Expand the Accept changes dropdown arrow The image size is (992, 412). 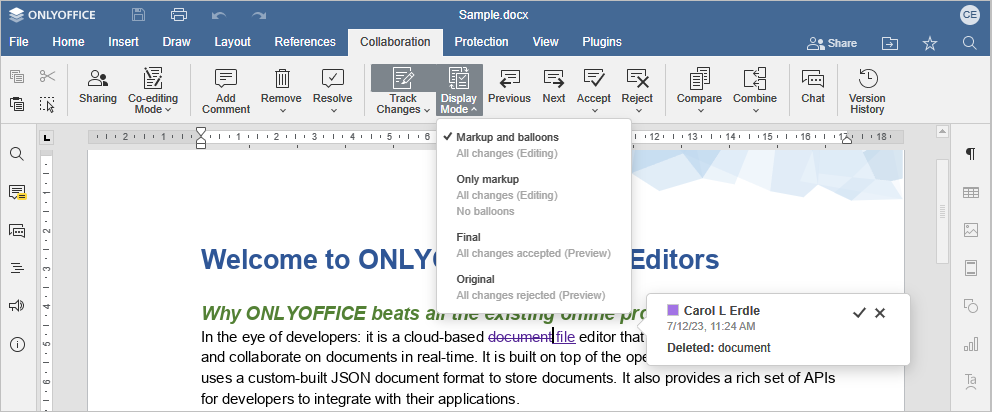593,110
